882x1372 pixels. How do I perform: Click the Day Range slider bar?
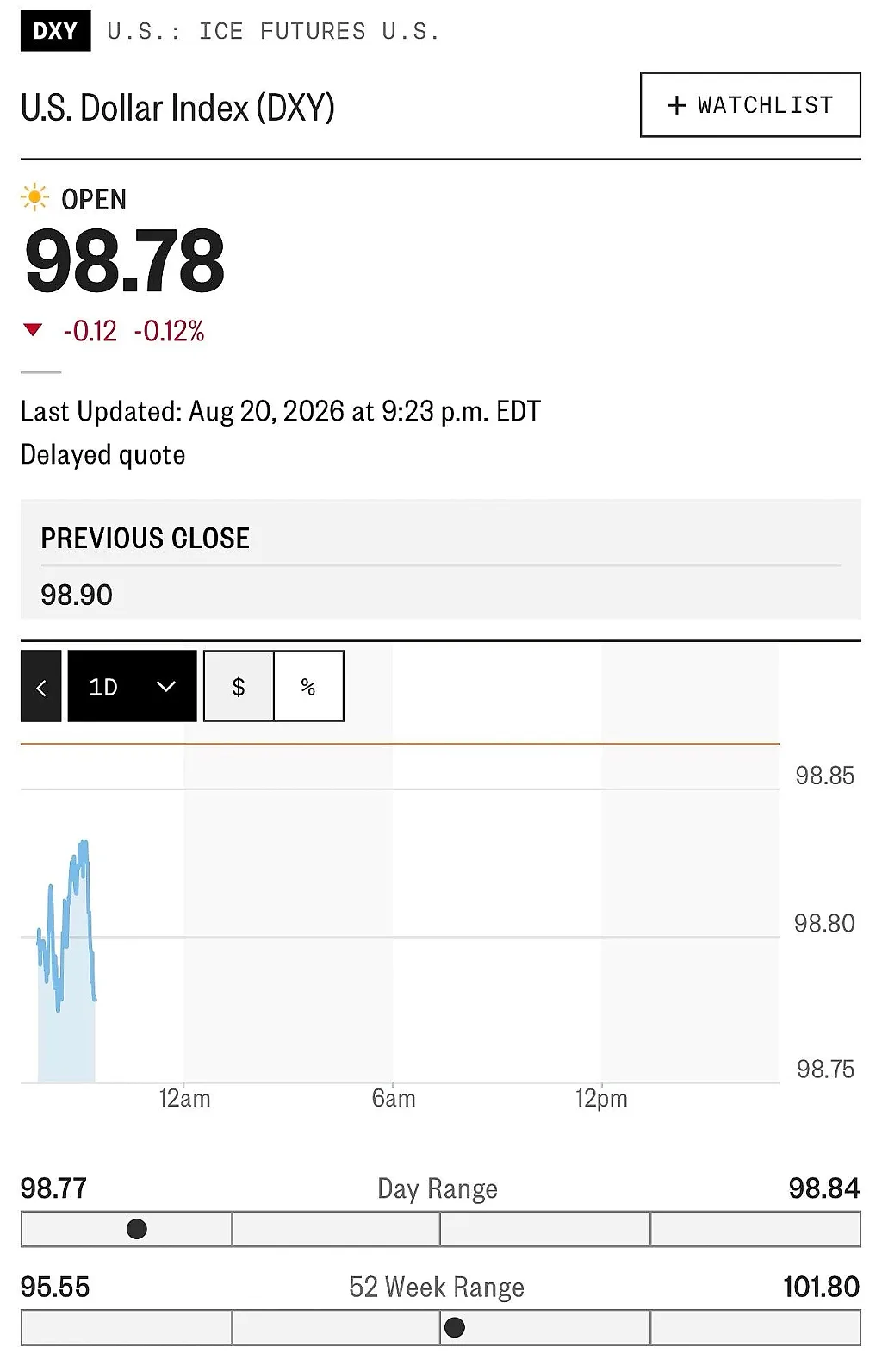[x=441, y=1229]
